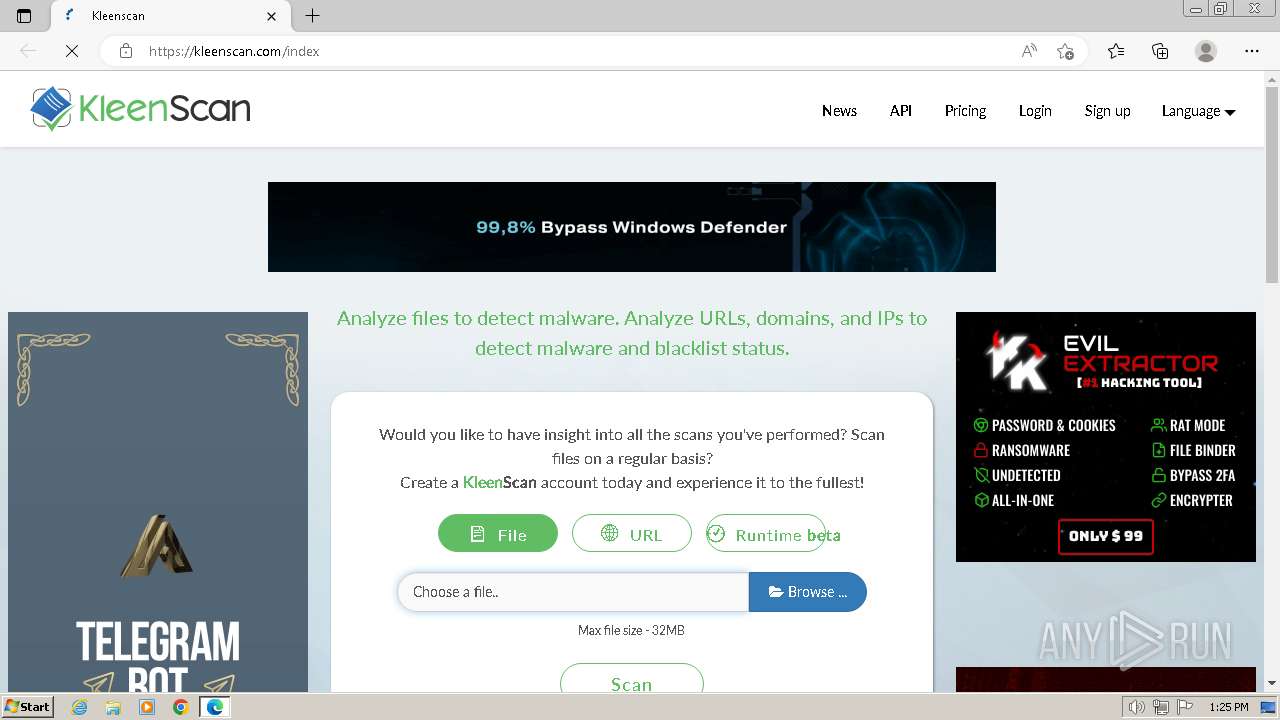The height and width of the screenshot is (720, 1280).
Task: Click the Scan button
Action: [632, 679]
